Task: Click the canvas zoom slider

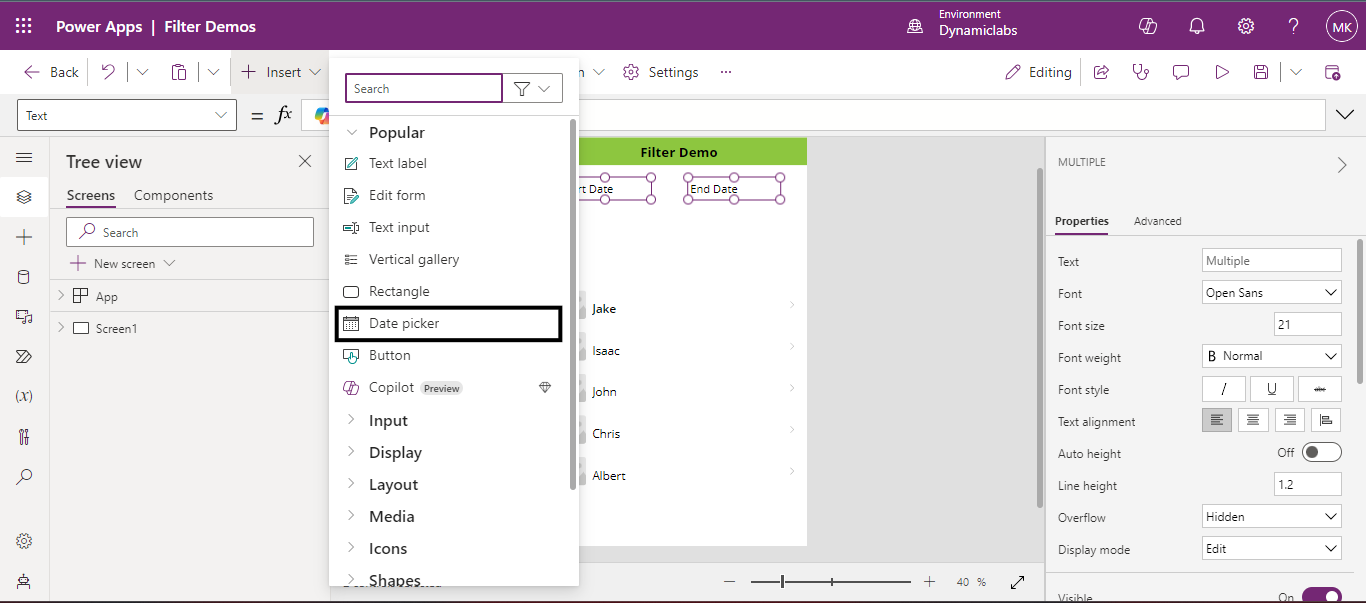Action: click(x=831, y=581)
